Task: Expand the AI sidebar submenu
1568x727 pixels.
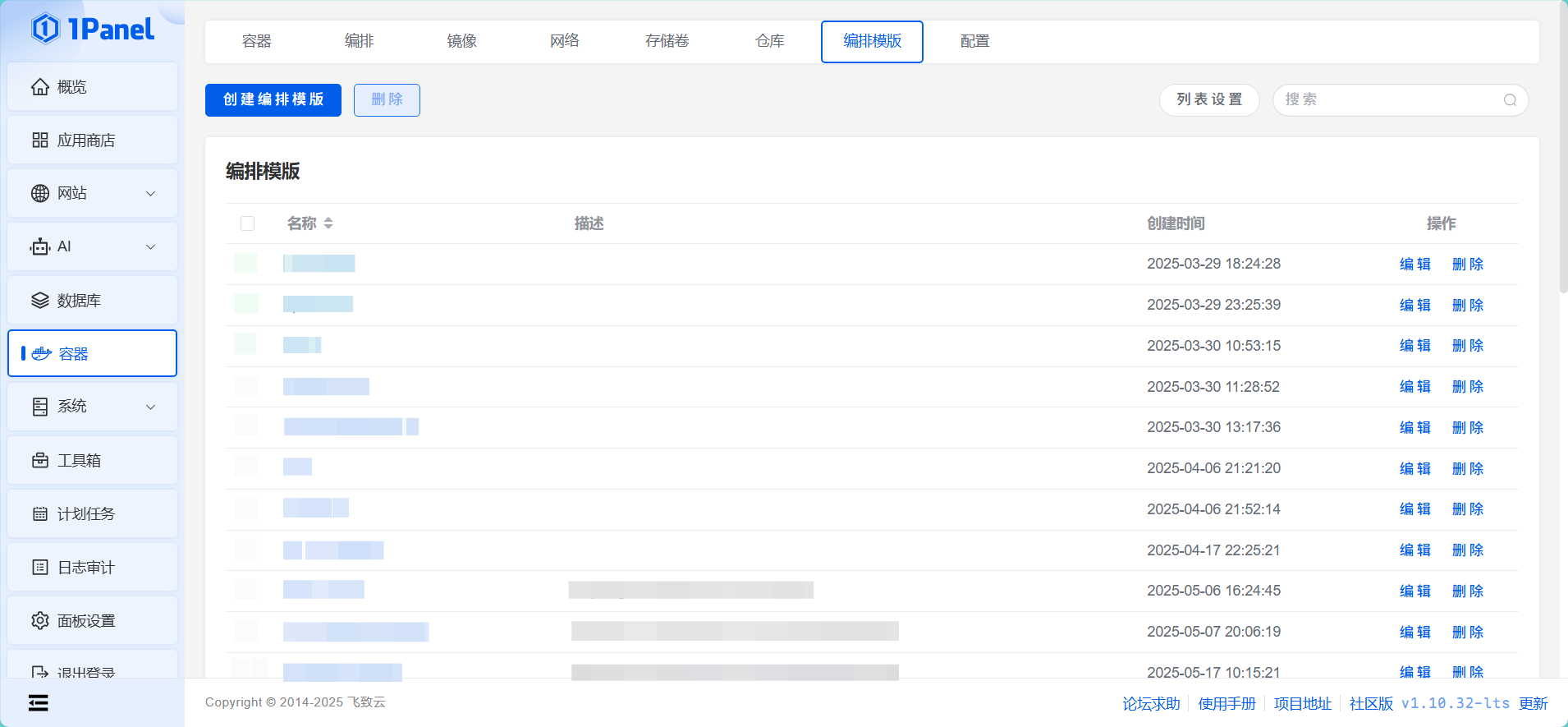Action: (150, 247)
